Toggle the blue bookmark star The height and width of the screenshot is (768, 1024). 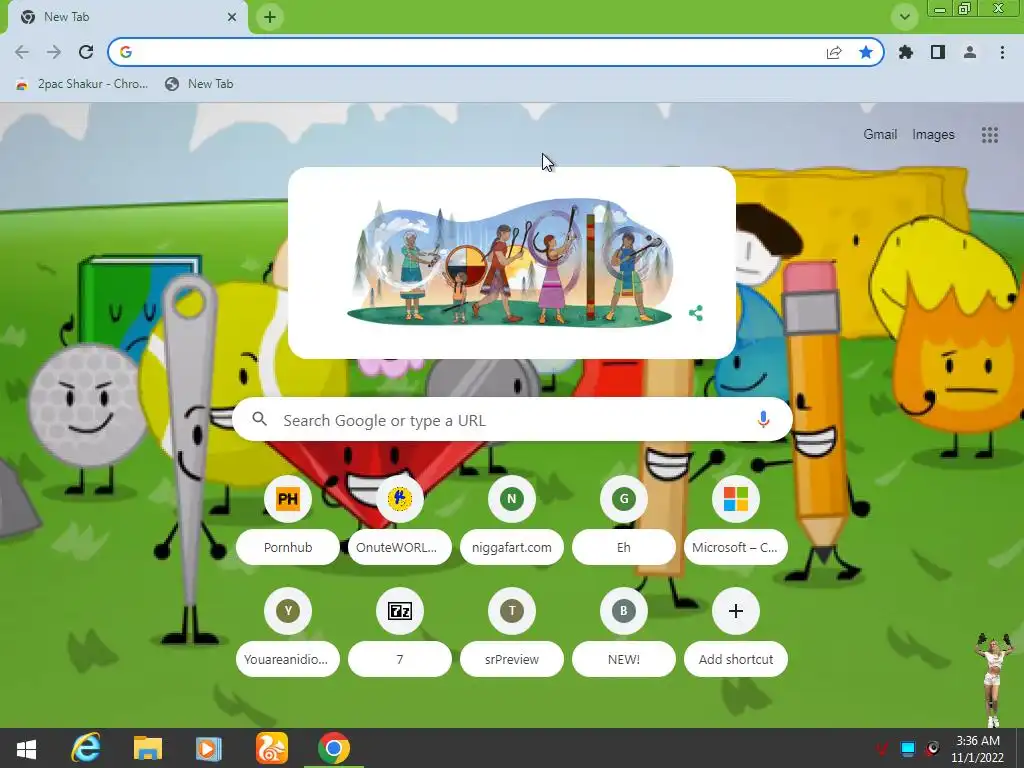pos(866,52)
